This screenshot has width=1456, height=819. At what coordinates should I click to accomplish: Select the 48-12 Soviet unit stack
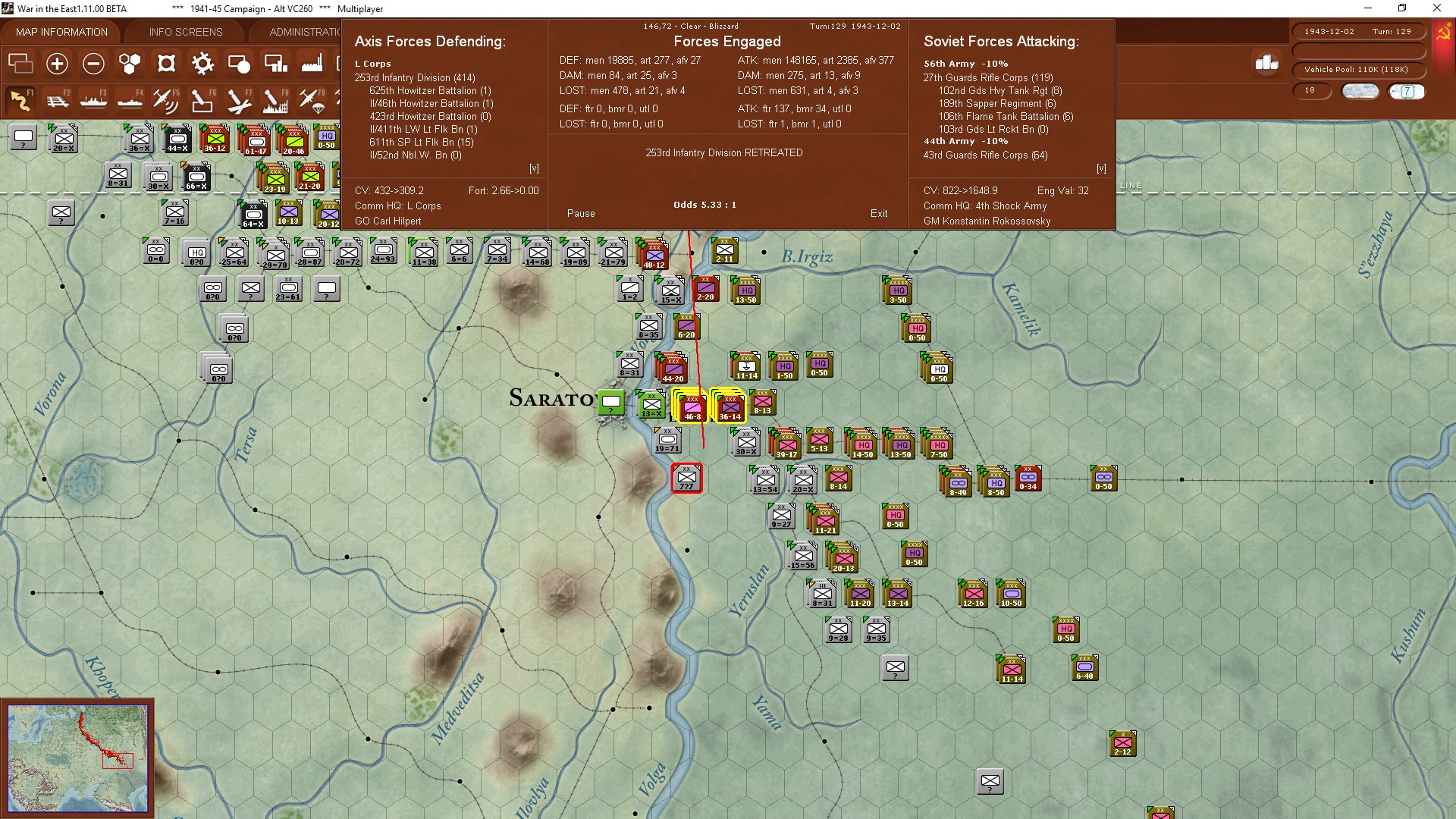click(x=654, y=255)
